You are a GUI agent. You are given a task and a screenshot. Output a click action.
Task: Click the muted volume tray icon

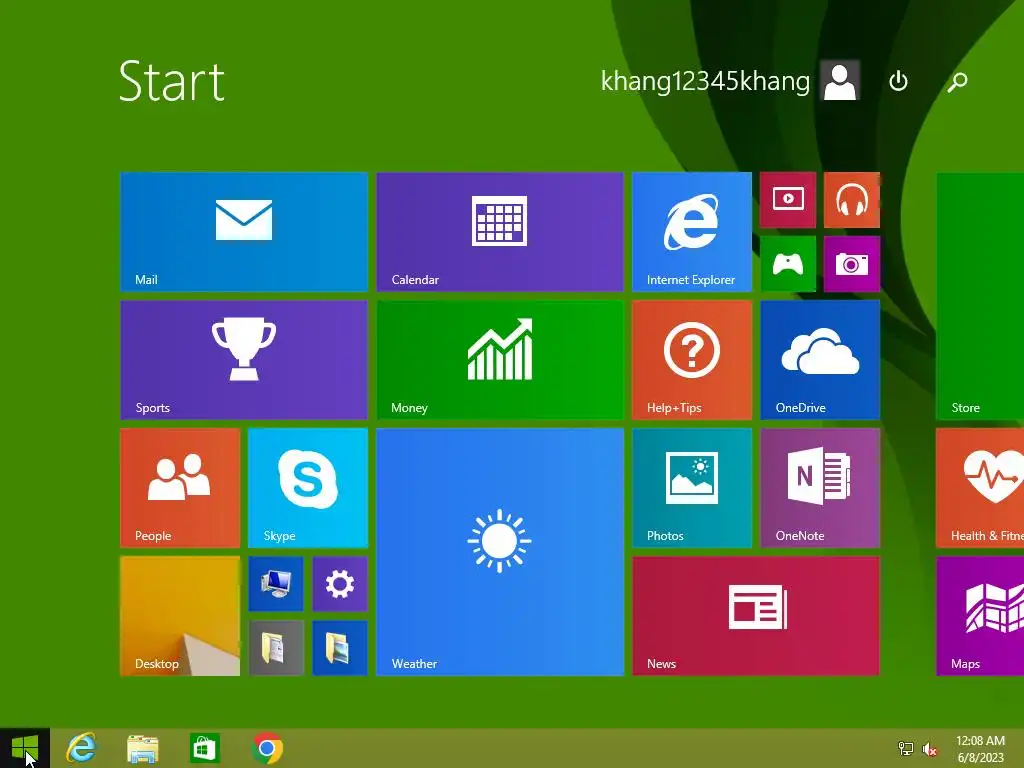(x=929, y=749)
